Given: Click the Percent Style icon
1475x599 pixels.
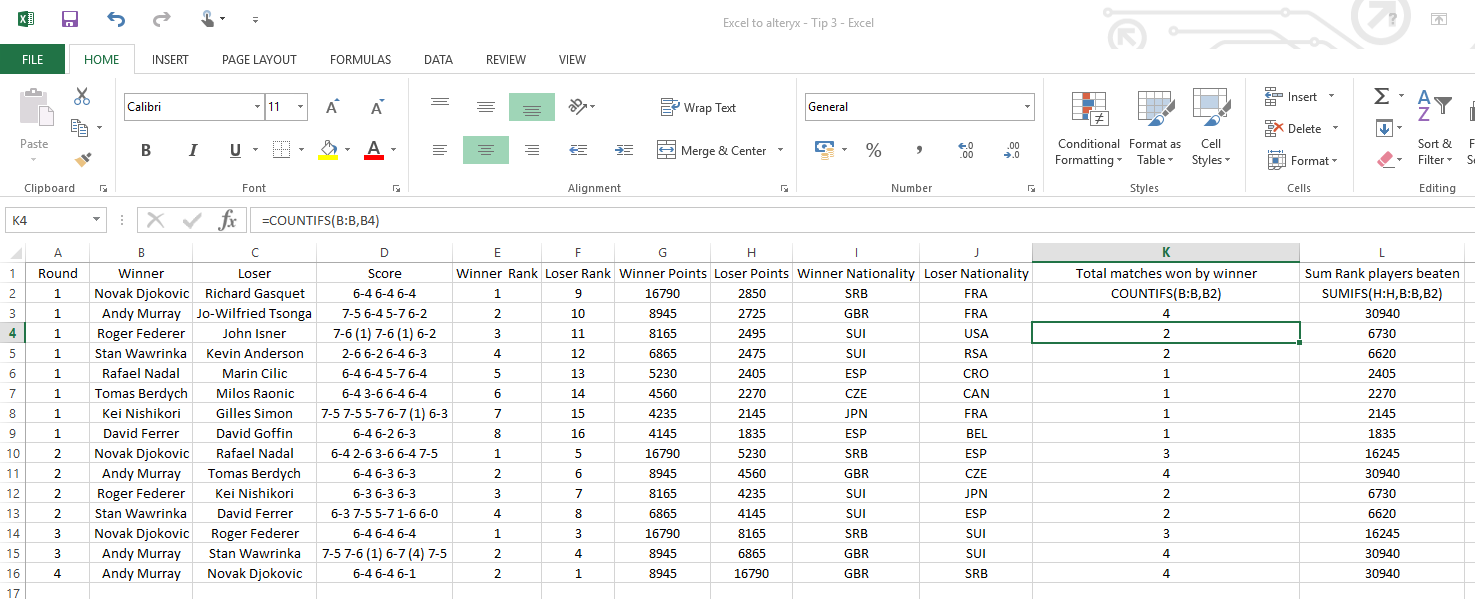Looking at the screenshot, I should pos(873,150).
